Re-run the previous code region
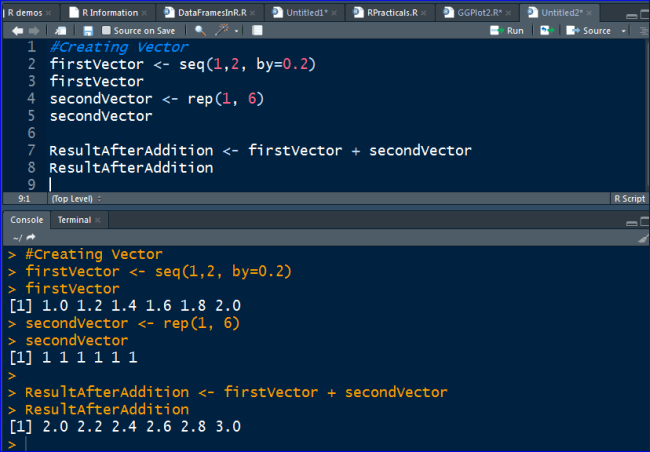 point(547,30)
